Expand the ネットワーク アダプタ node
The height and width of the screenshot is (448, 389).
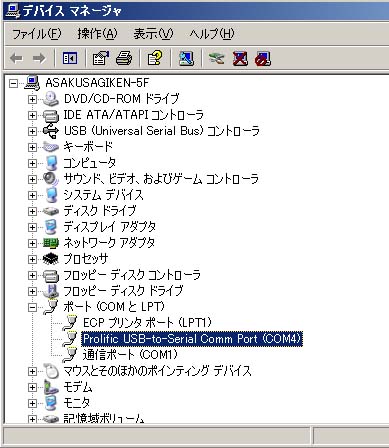pos(32,243)
